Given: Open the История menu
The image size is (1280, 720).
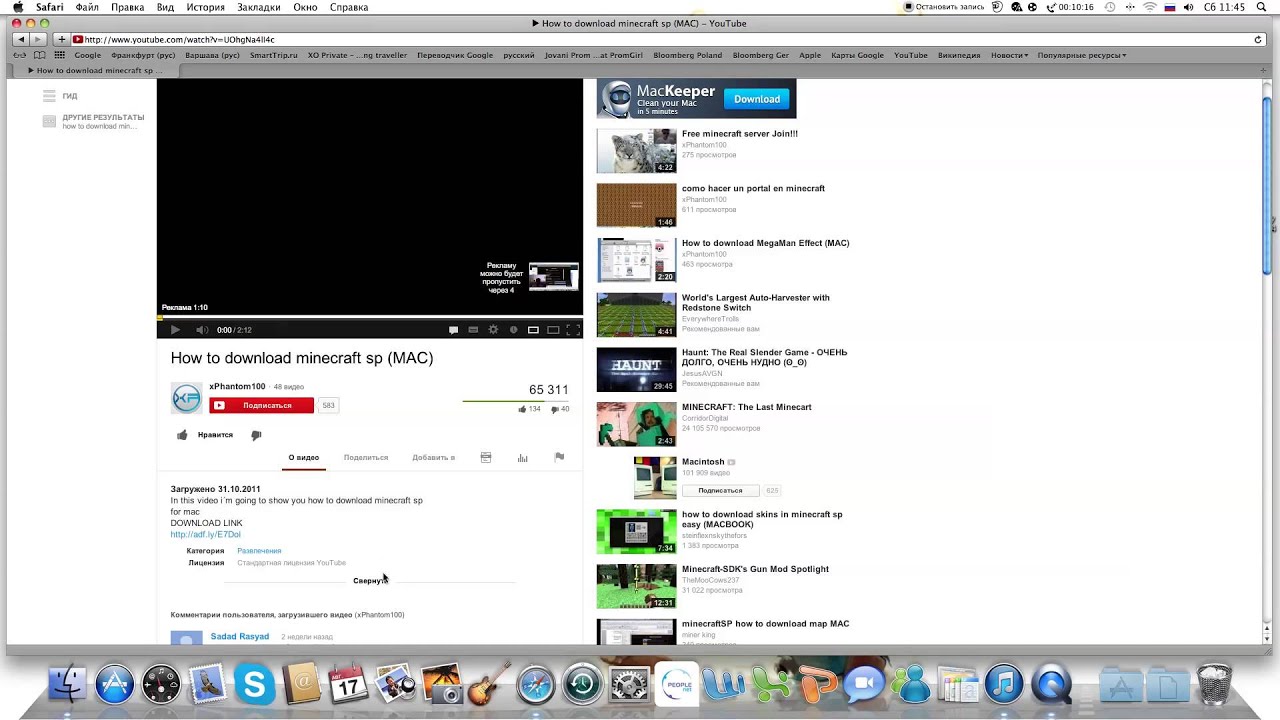Looking at the screenshot, I should (205, 7).
